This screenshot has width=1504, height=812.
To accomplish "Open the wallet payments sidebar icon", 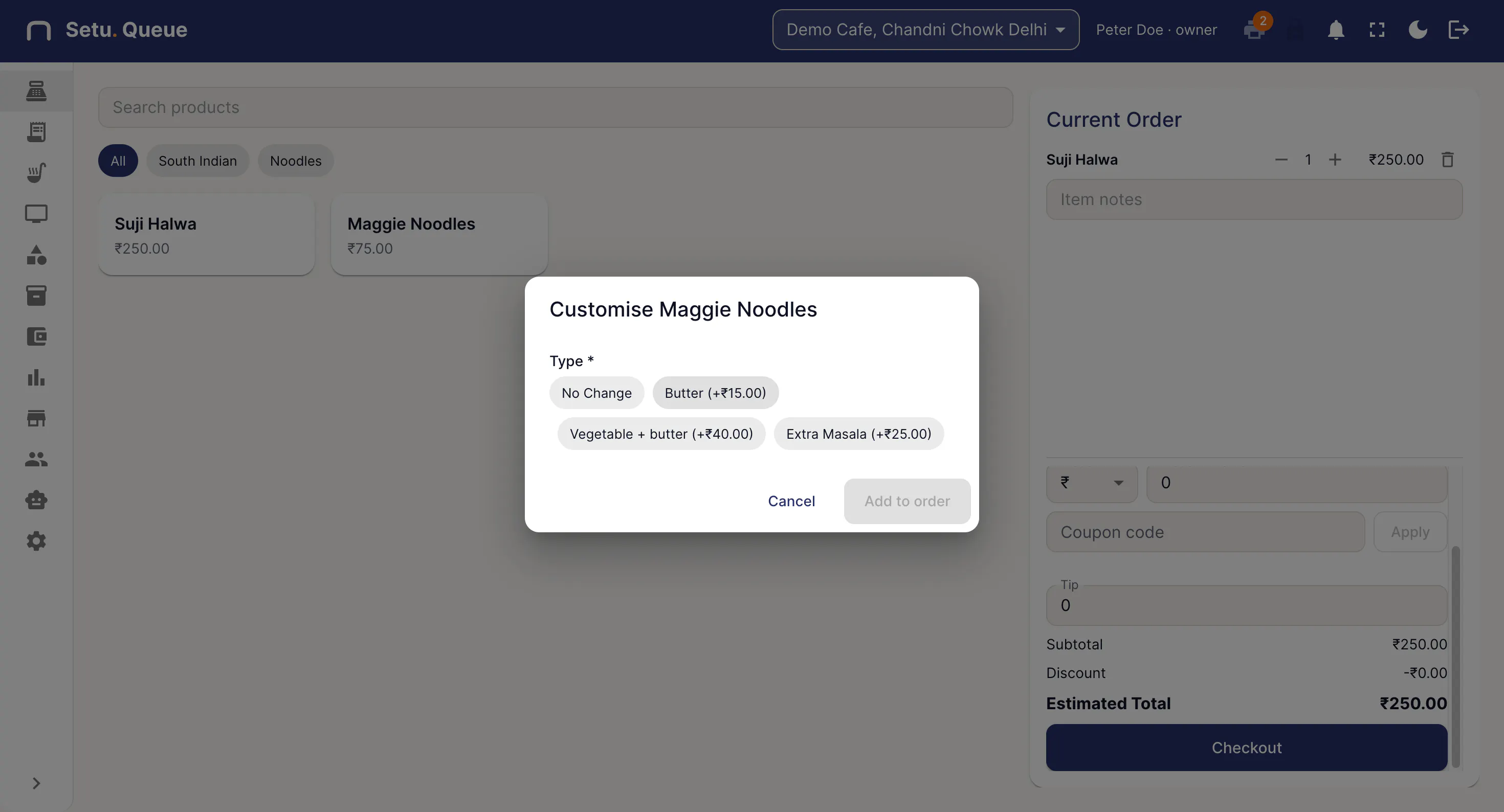I will pyautogui.click(x=36, y=336).
